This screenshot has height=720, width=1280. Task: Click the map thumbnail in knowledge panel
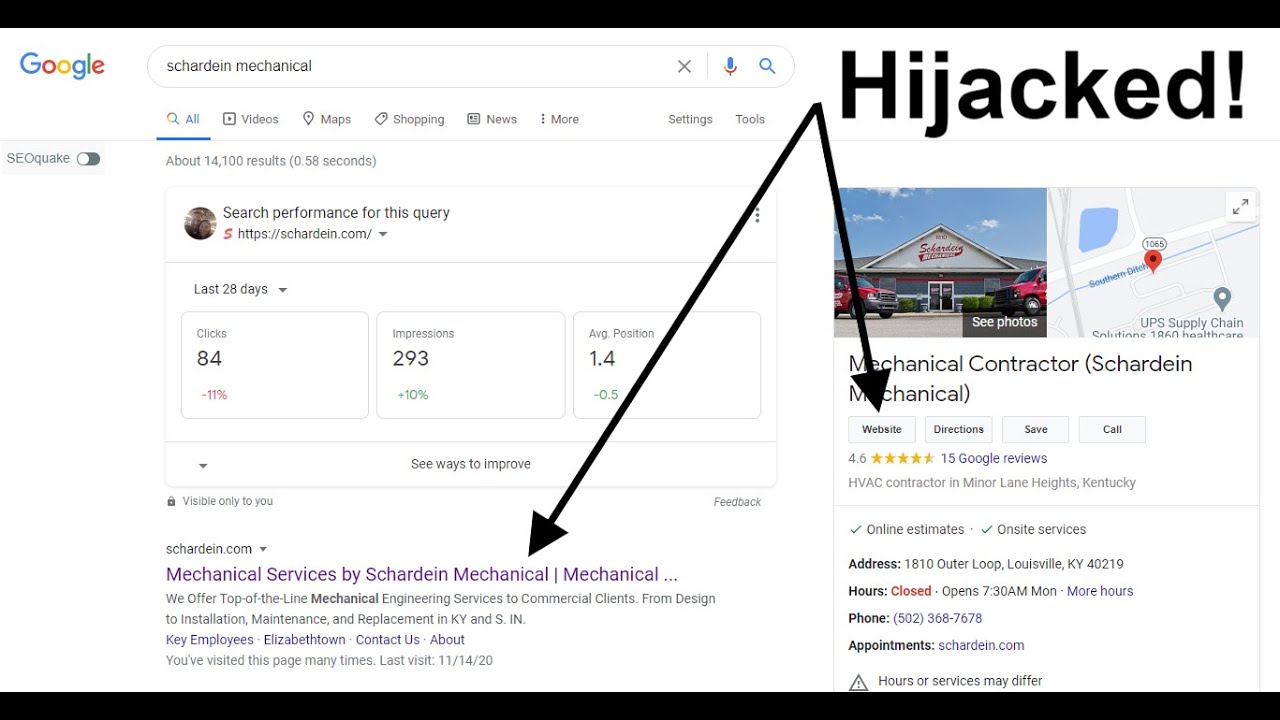pos(1153,263)
